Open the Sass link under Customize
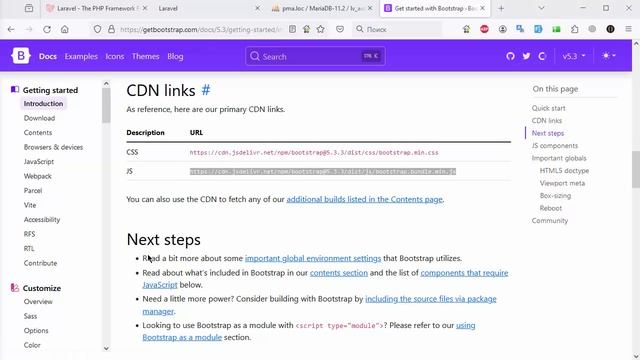Screen dimensions: 640x360 pos(30,316)
